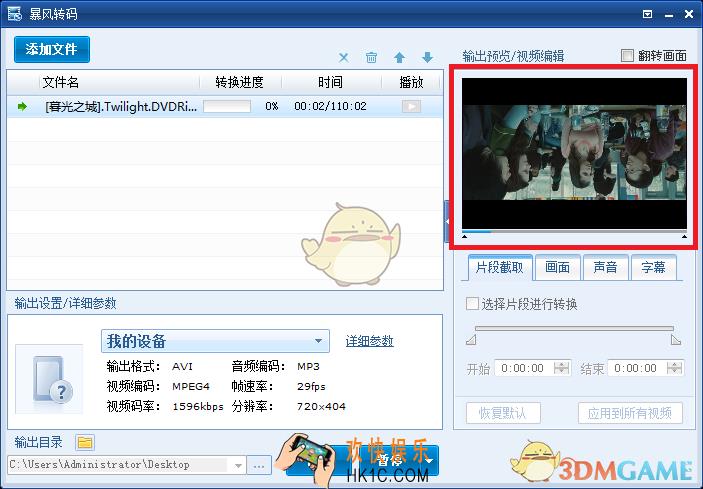
Task: Click the 00:02/110:02 time value
Action: tap(330, 106)
